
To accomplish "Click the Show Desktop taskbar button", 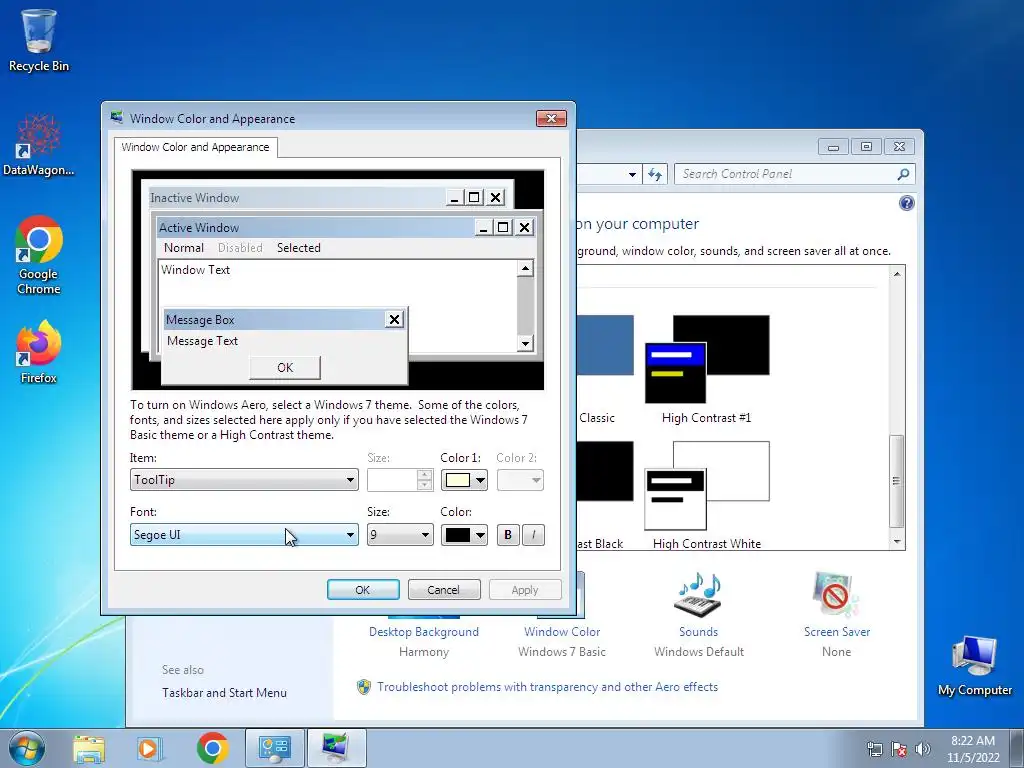I will (x=1019, y=748).
